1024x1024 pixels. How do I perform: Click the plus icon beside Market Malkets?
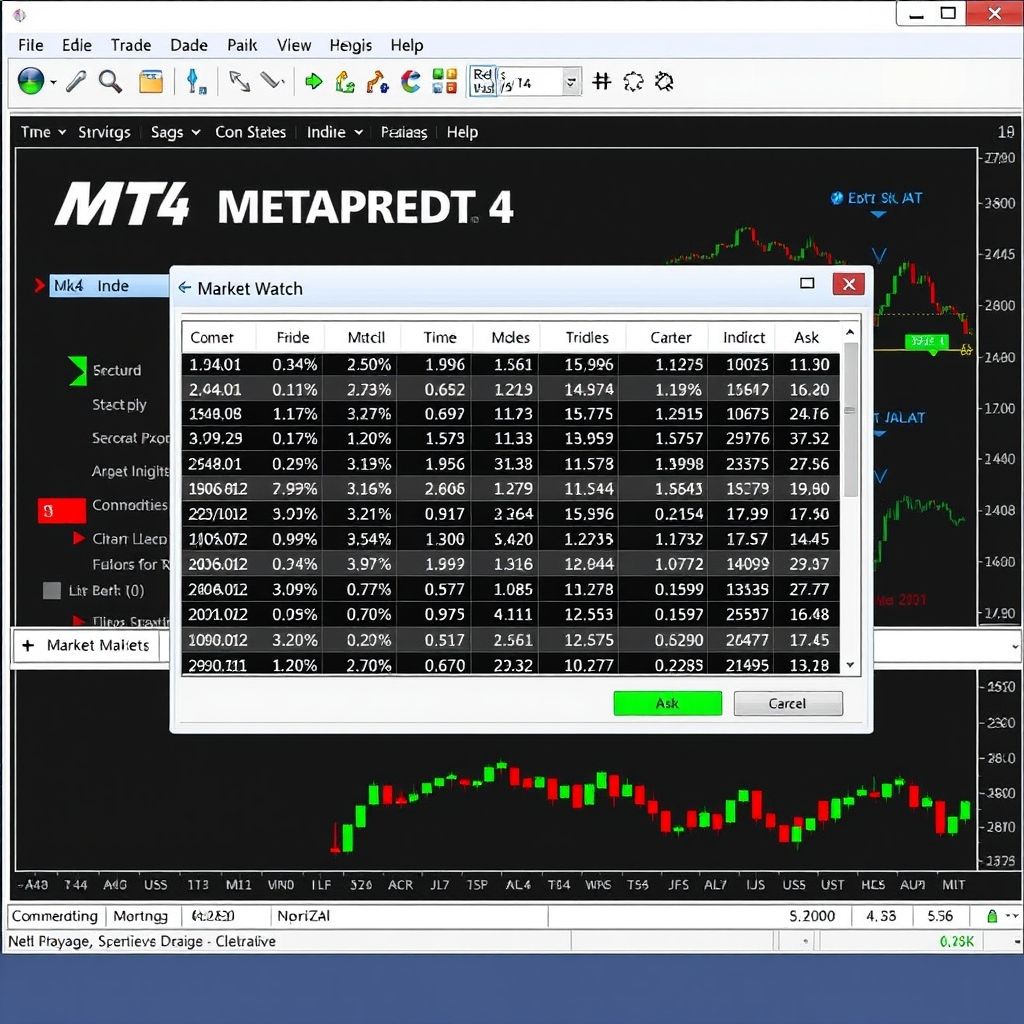pos(28,645)
